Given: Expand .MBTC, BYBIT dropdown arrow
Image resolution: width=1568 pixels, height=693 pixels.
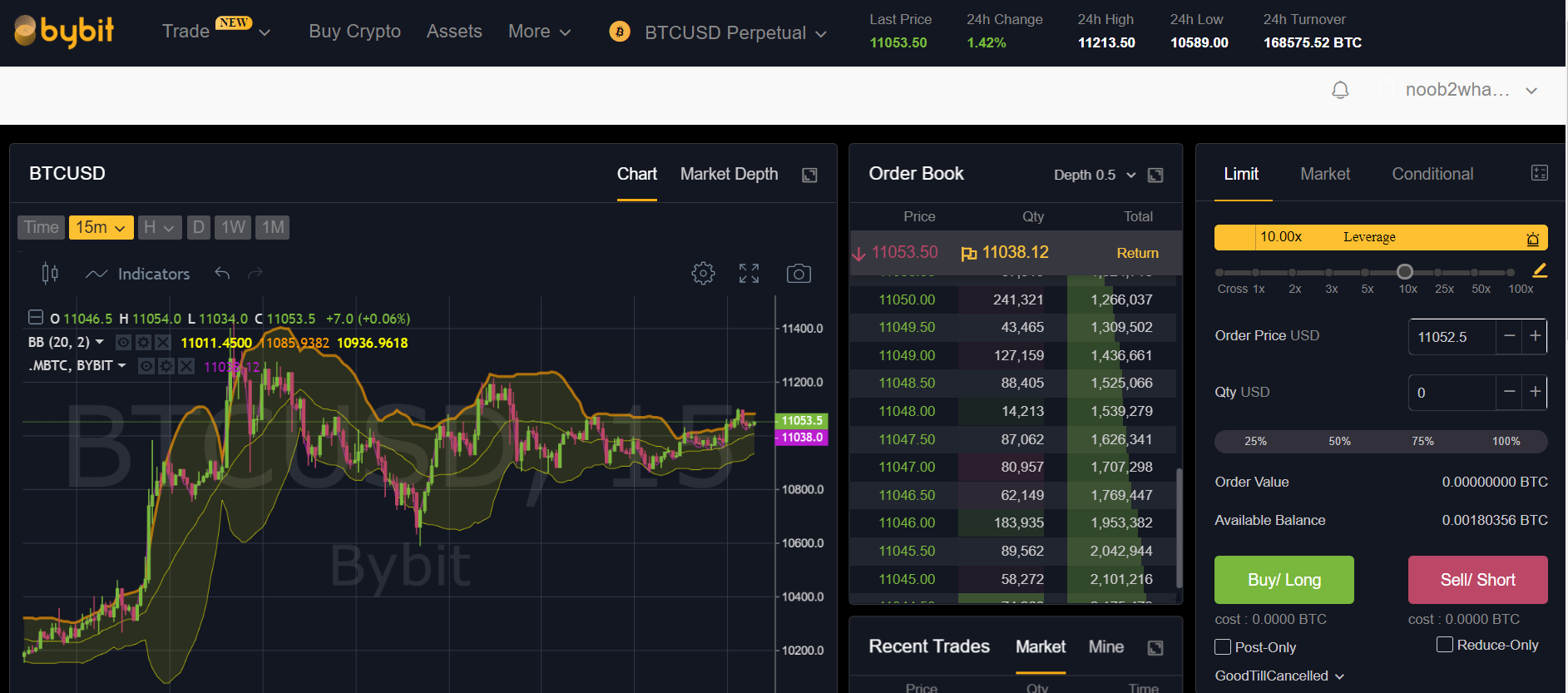Looking at the screenshot, I should pyautogui.click(x=122, y=366).
